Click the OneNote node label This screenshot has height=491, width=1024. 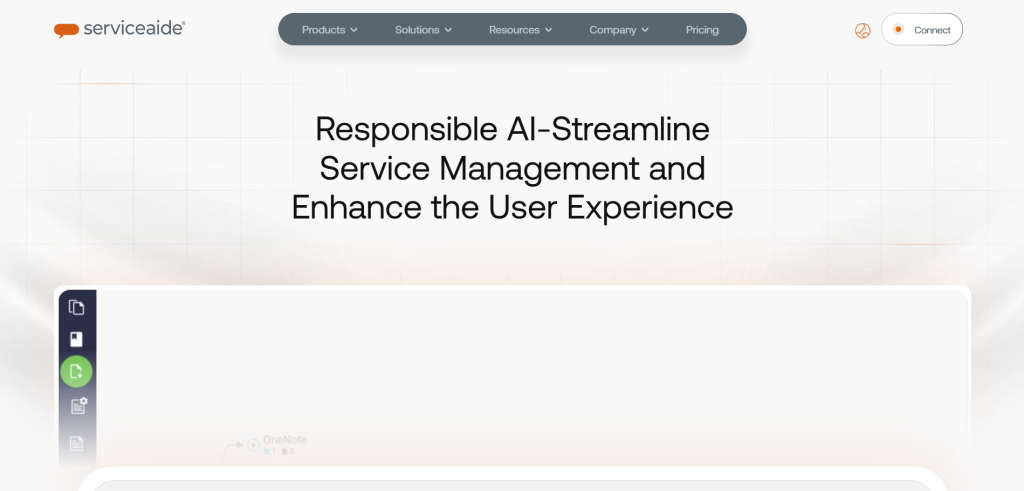pyautogui.click(x=285, y=439)
